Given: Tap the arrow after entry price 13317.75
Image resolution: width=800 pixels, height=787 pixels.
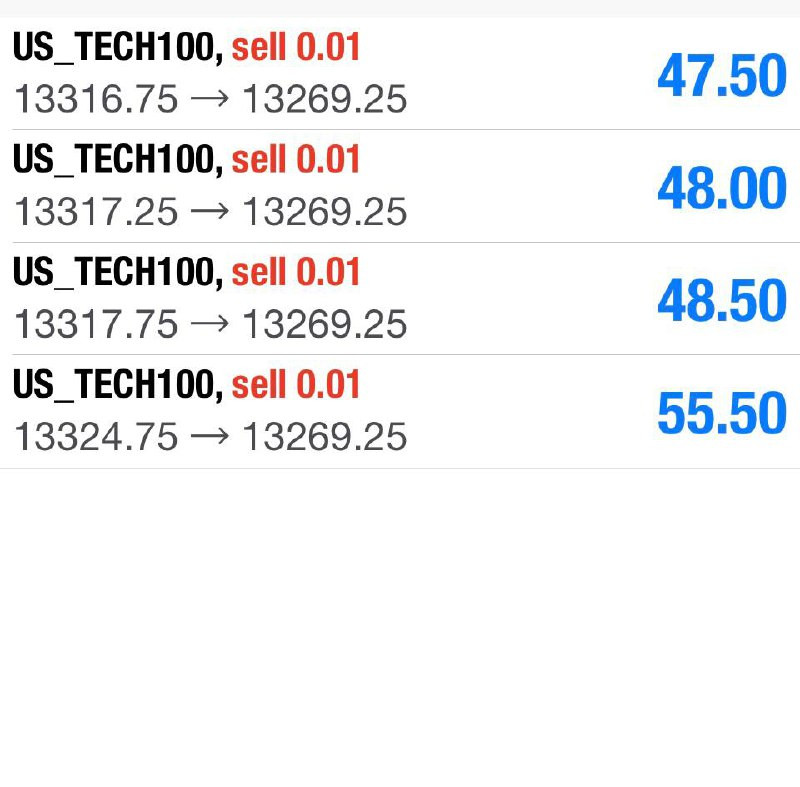Looking at the screenshot, I should [210, 324].
